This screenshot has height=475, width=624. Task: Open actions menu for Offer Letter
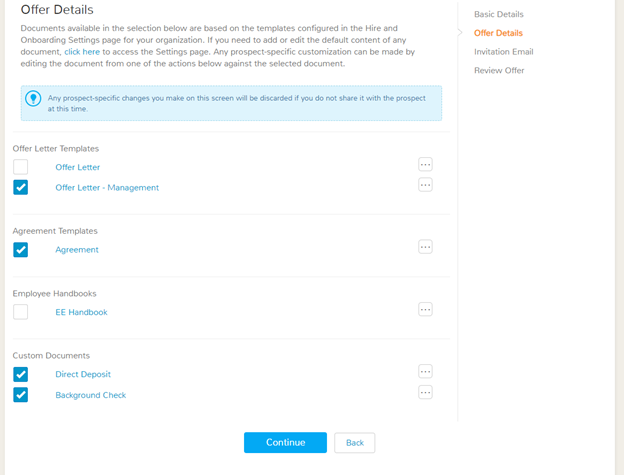coord(425,164)
